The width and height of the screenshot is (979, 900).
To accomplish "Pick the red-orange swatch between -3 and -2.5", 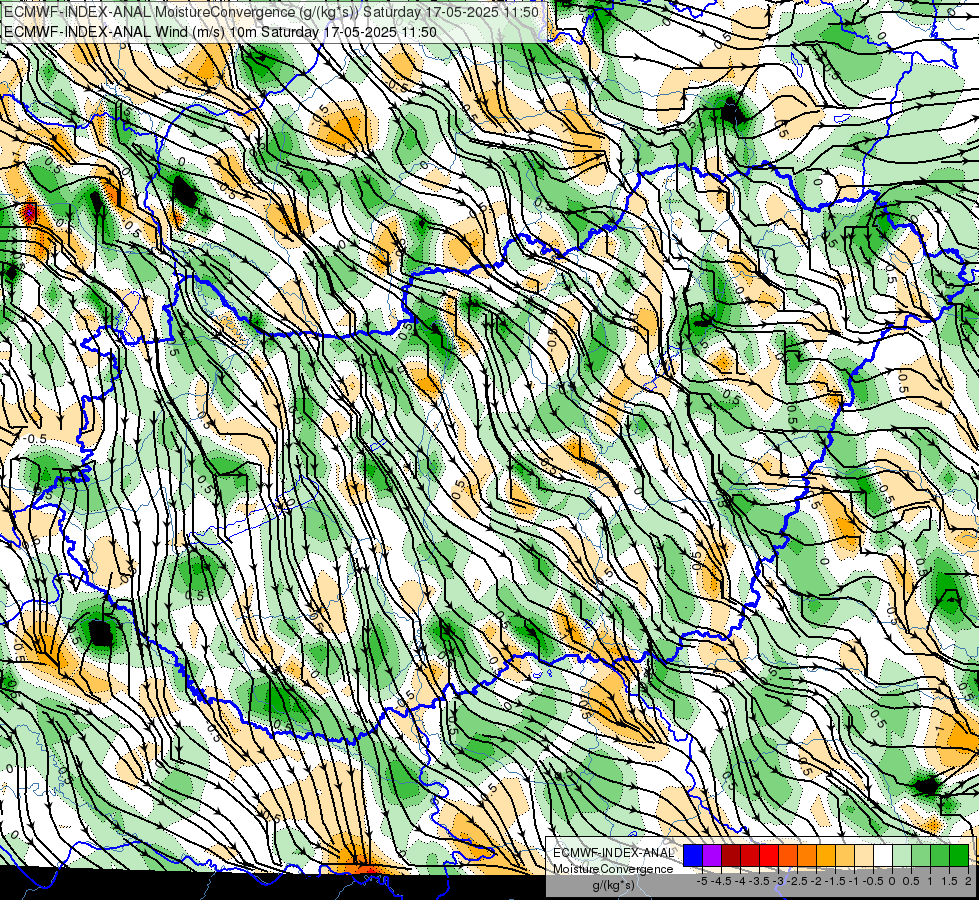I will coord(788,856).
